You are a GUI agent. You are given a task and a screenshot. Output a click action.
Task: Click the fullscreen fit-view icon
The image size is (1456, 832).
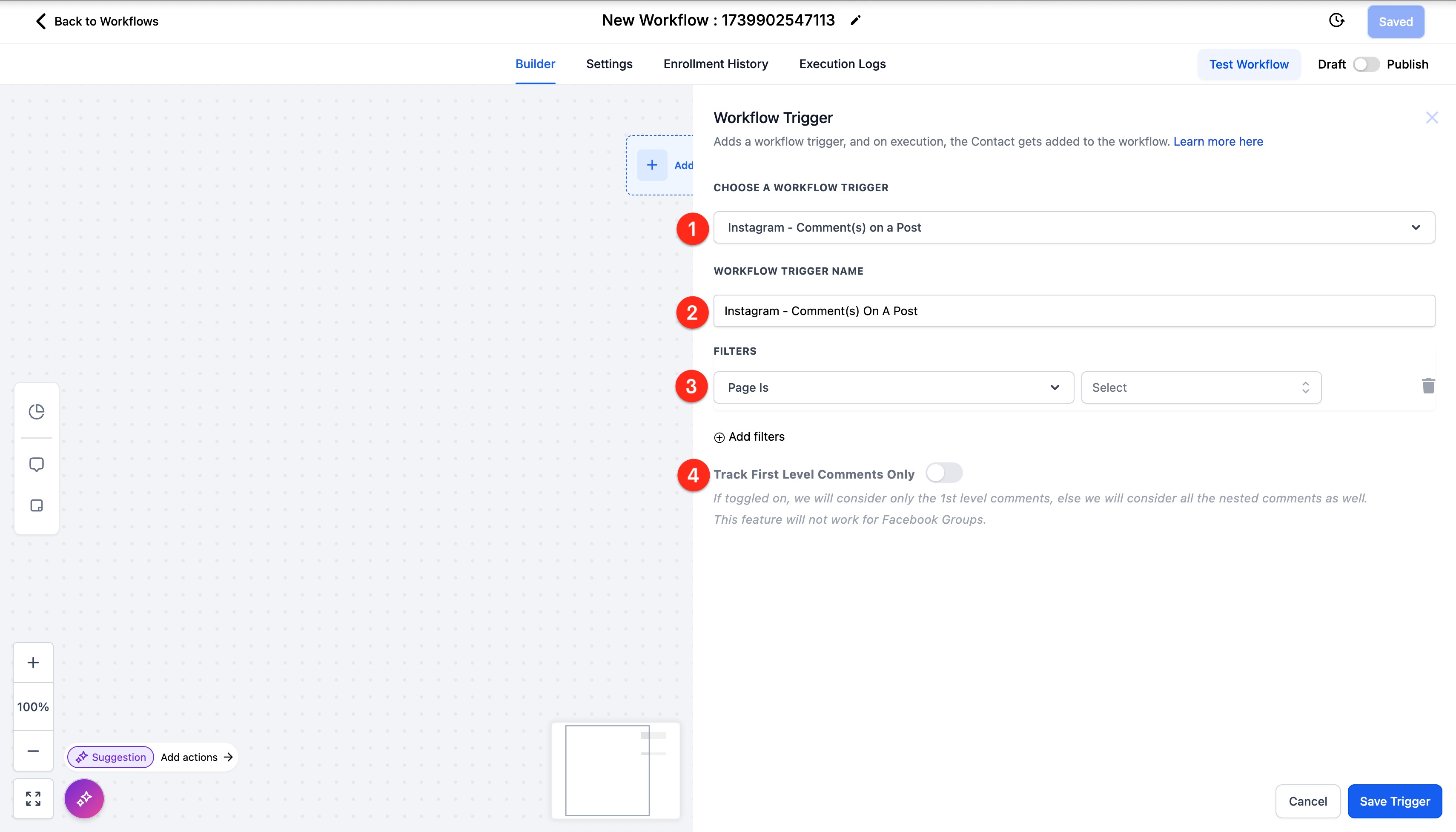(x=33, y=798)
